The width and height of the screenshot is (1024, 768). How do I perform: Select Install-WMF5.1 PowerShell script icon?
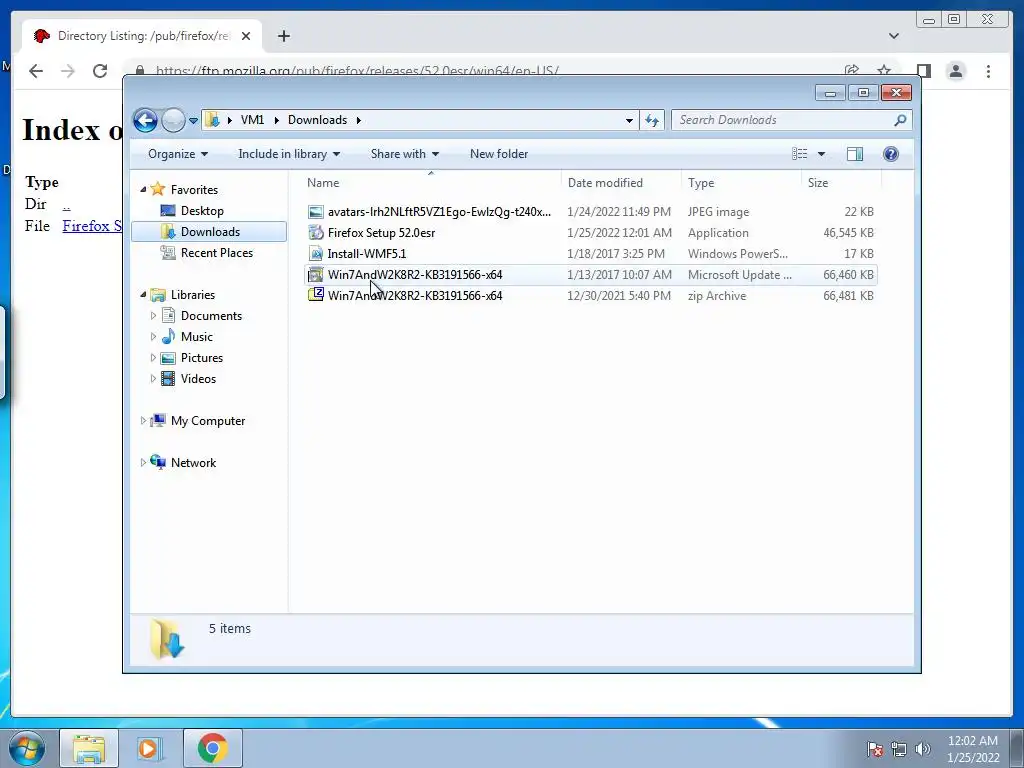pyautogui.click(x=316, y=254)
